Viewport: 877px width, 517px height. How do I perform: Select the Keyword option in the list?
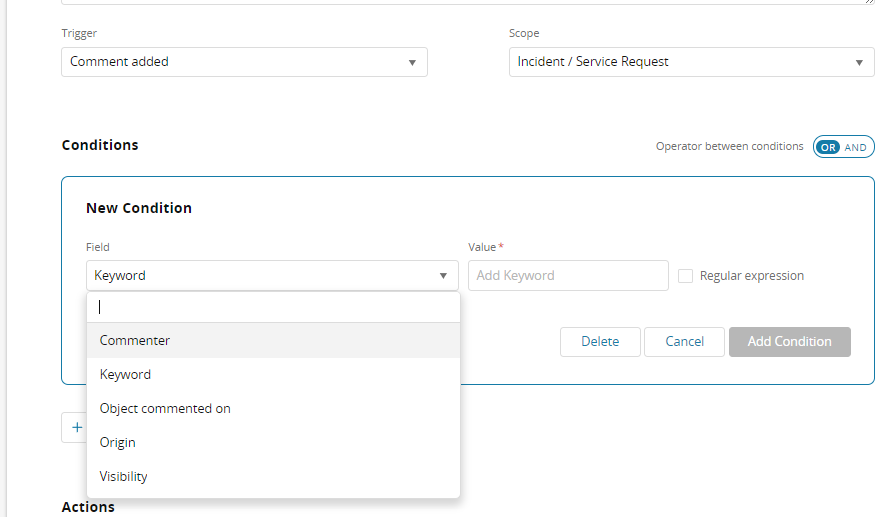pos(126,375)
